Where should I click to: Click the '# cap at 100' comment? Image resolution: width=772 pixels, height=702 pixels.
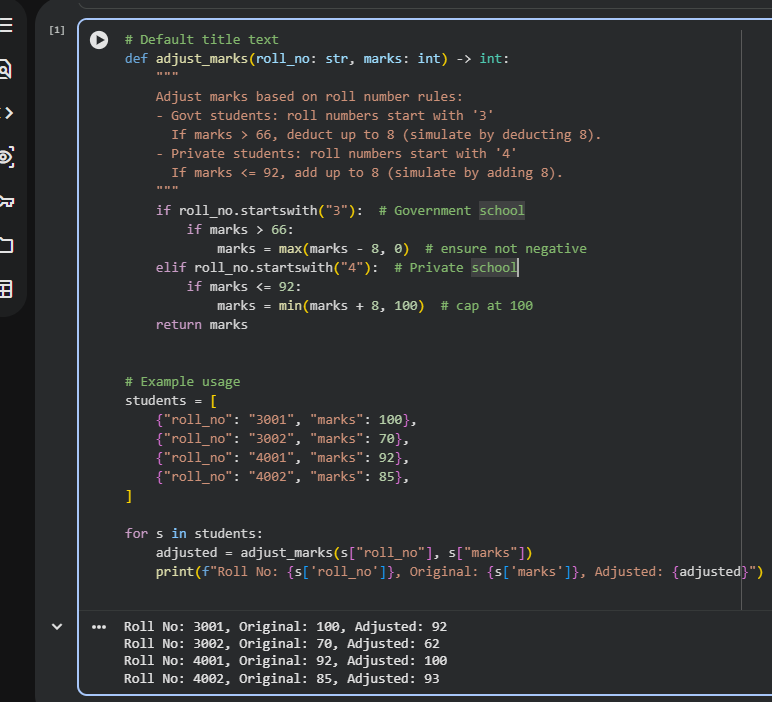click(486, 306)
